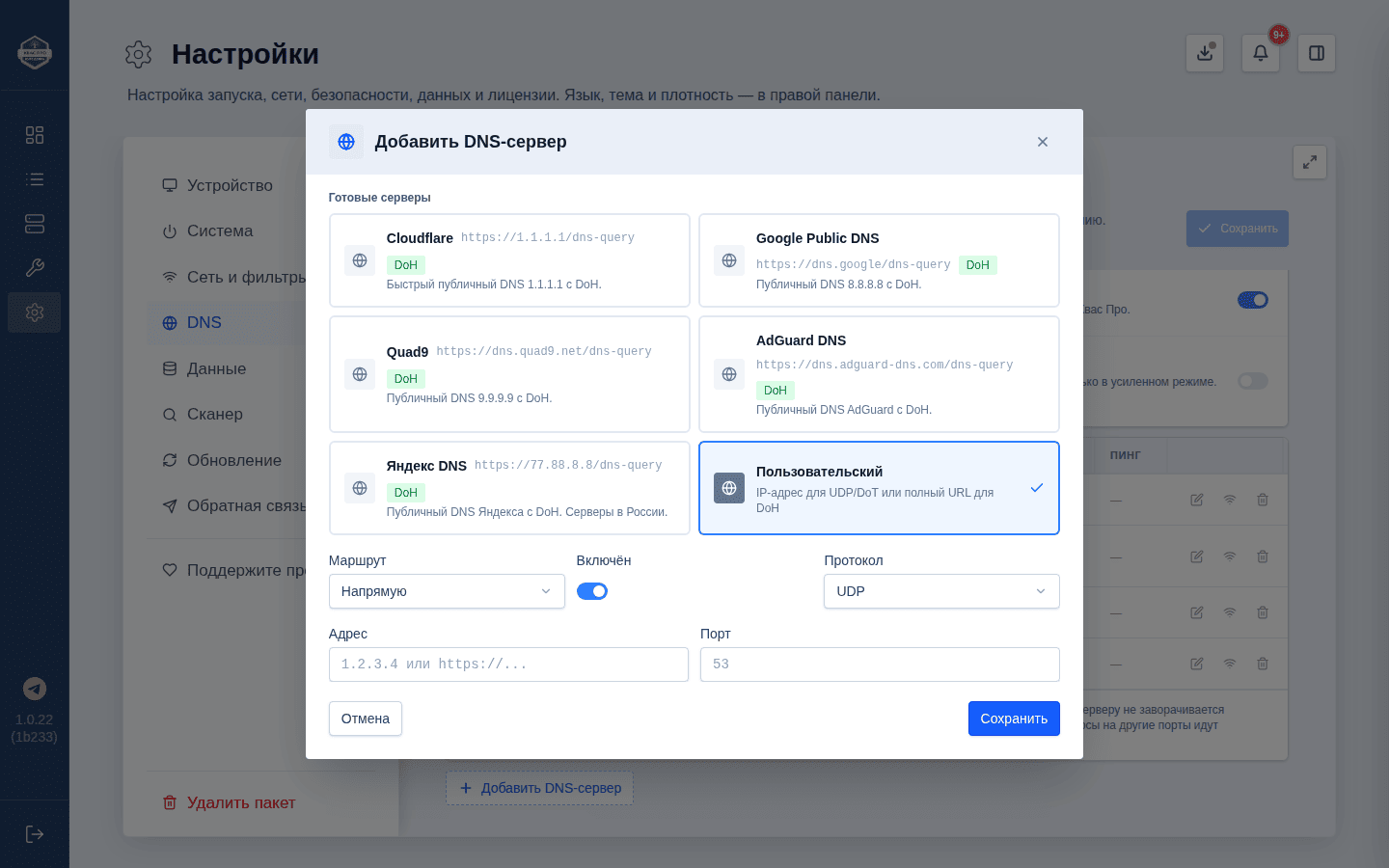The height and width of the screenshot is (868, 1389).
Task: Select the AdGuard DNS preset card
Action: point(879,374)
